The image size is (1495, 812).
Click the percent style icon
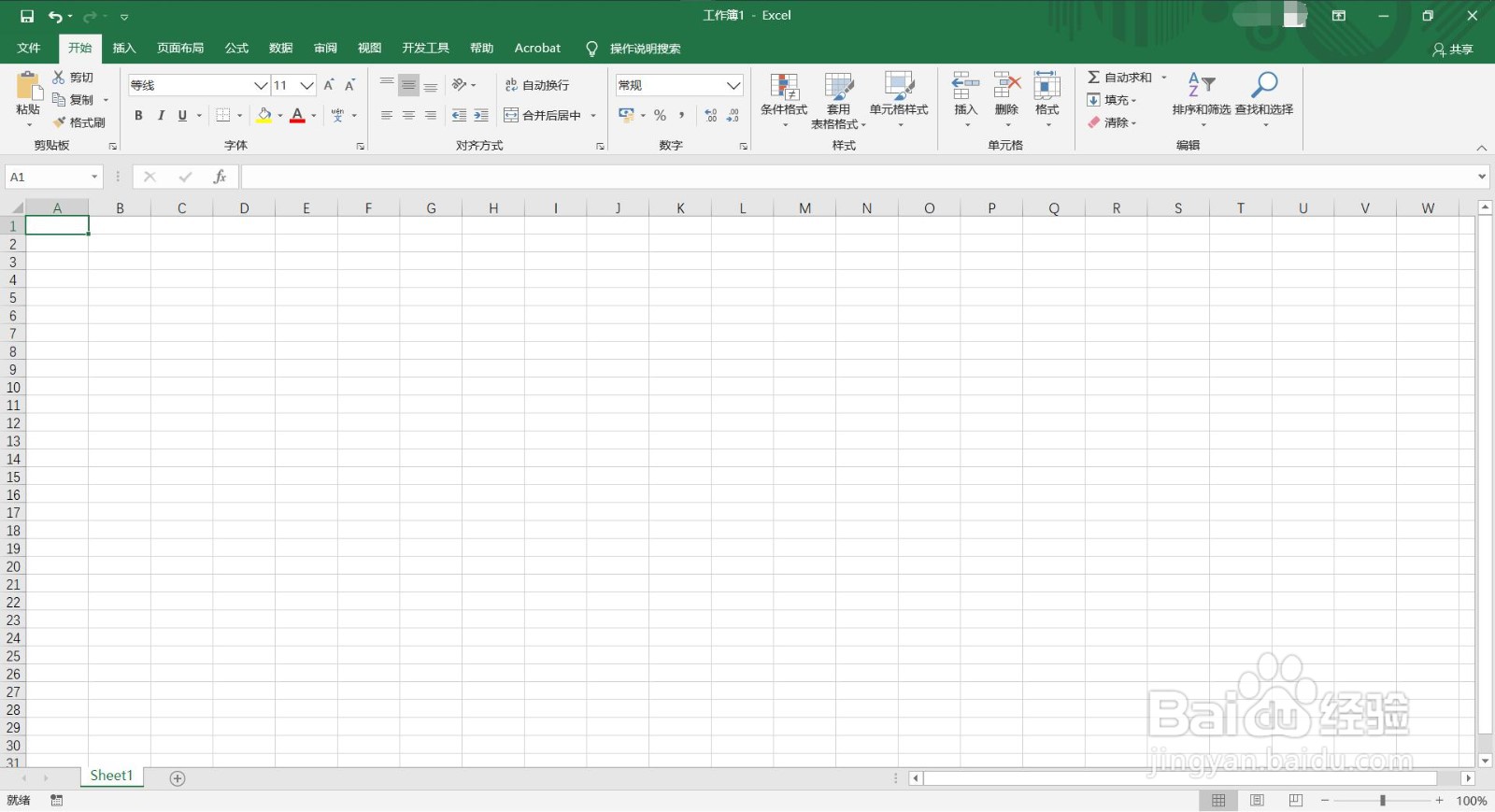click(x=660, y=115)
